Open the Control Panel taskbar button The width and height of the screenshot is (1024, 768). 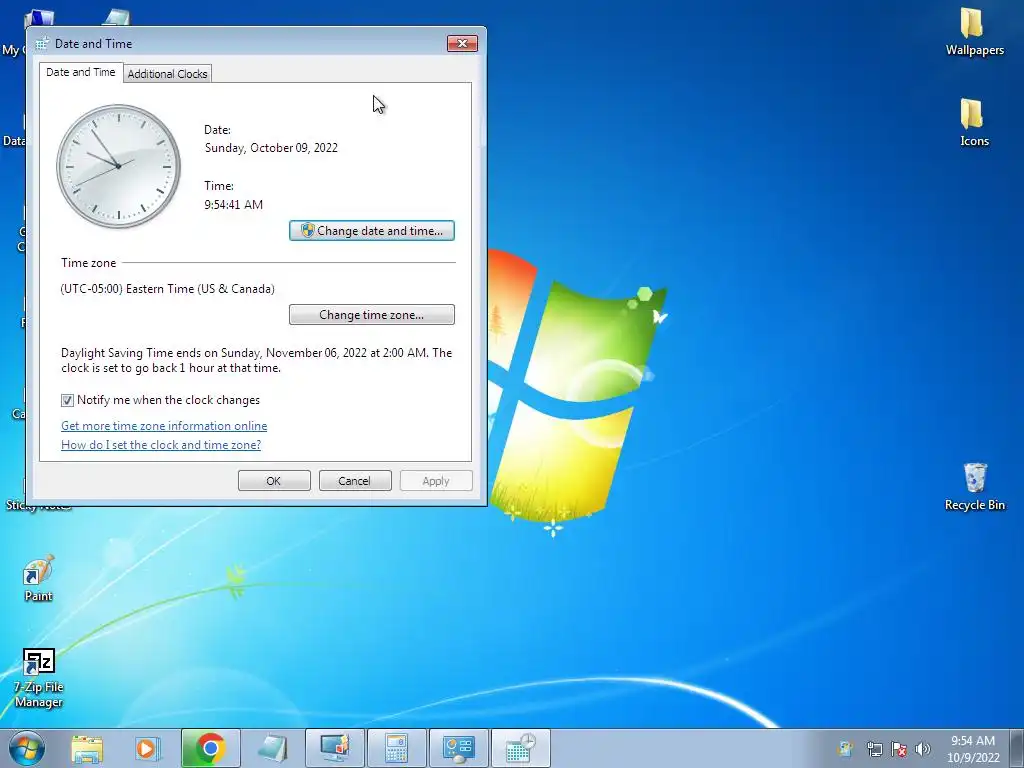[458, 748]
